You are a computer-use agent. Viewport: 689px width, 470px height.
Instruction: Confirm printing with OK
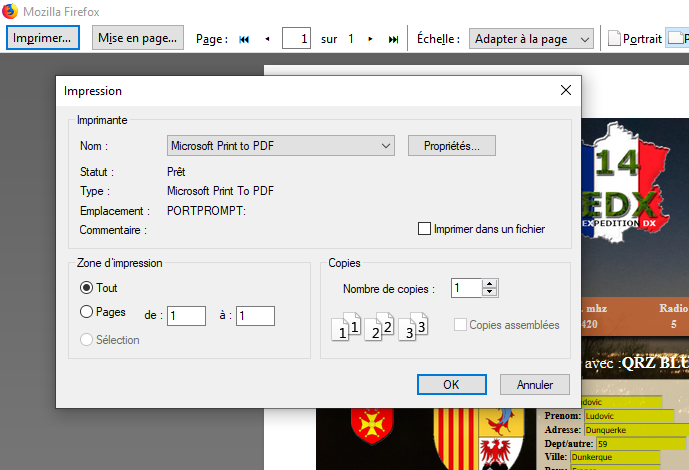tap(451, 384)
